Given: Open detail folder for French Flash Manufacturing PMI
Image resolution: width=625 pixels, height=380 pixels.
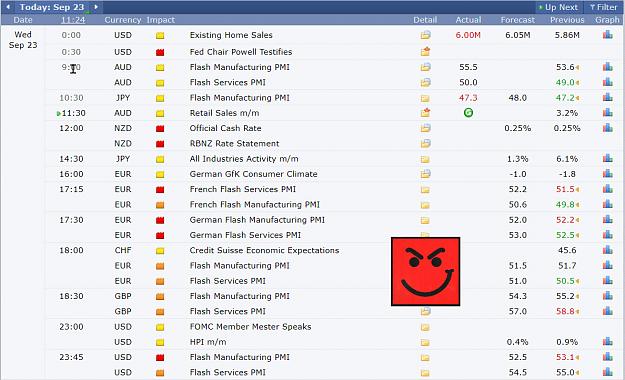Looking at the screenshot, I should (425, 205).
